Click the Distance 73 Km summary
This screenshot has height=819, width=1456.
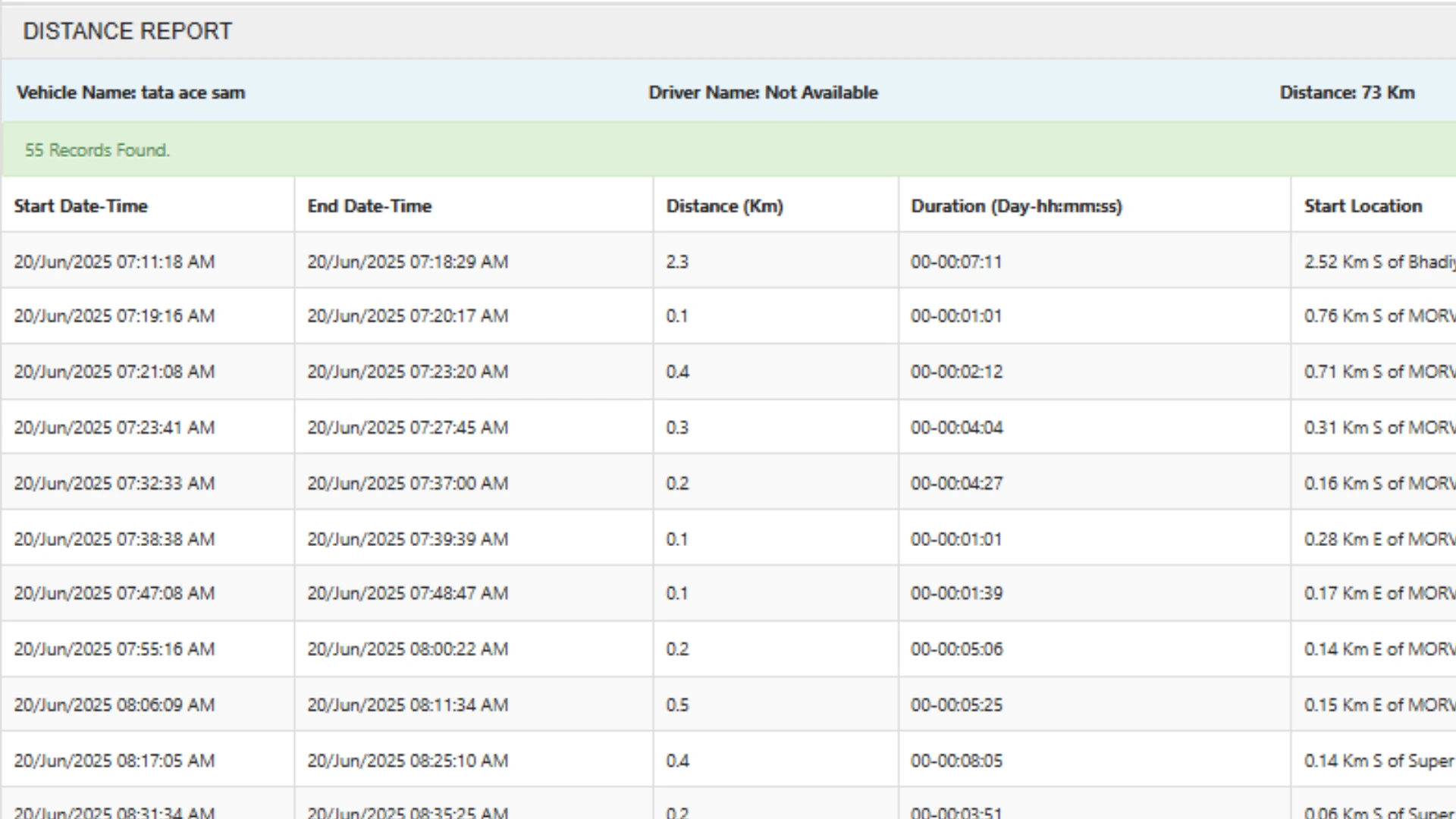[1347, 93]
